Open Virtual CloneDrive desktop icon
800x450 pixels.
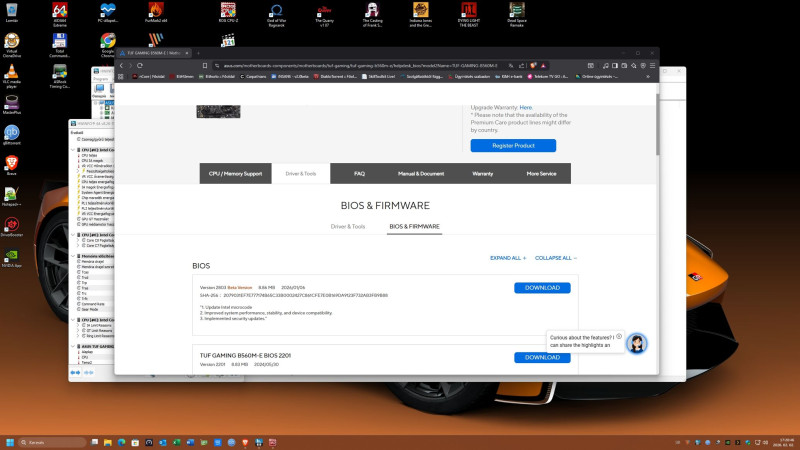(12, 45)
